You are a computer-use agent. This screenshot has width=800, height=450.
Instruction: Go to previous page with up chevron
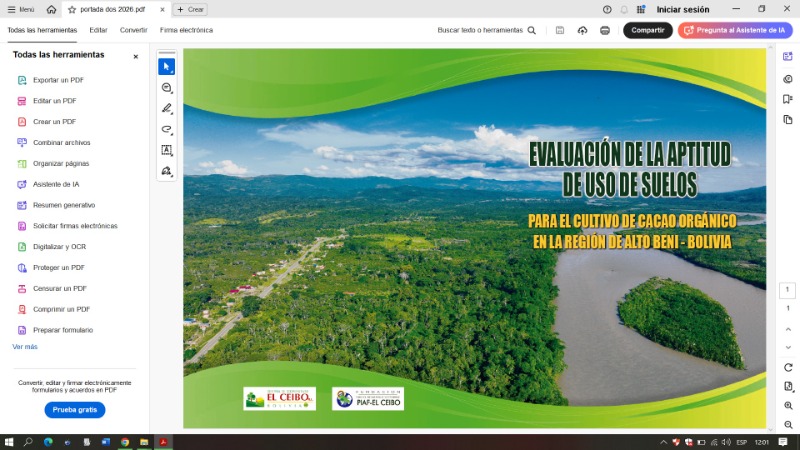(788, 327)
